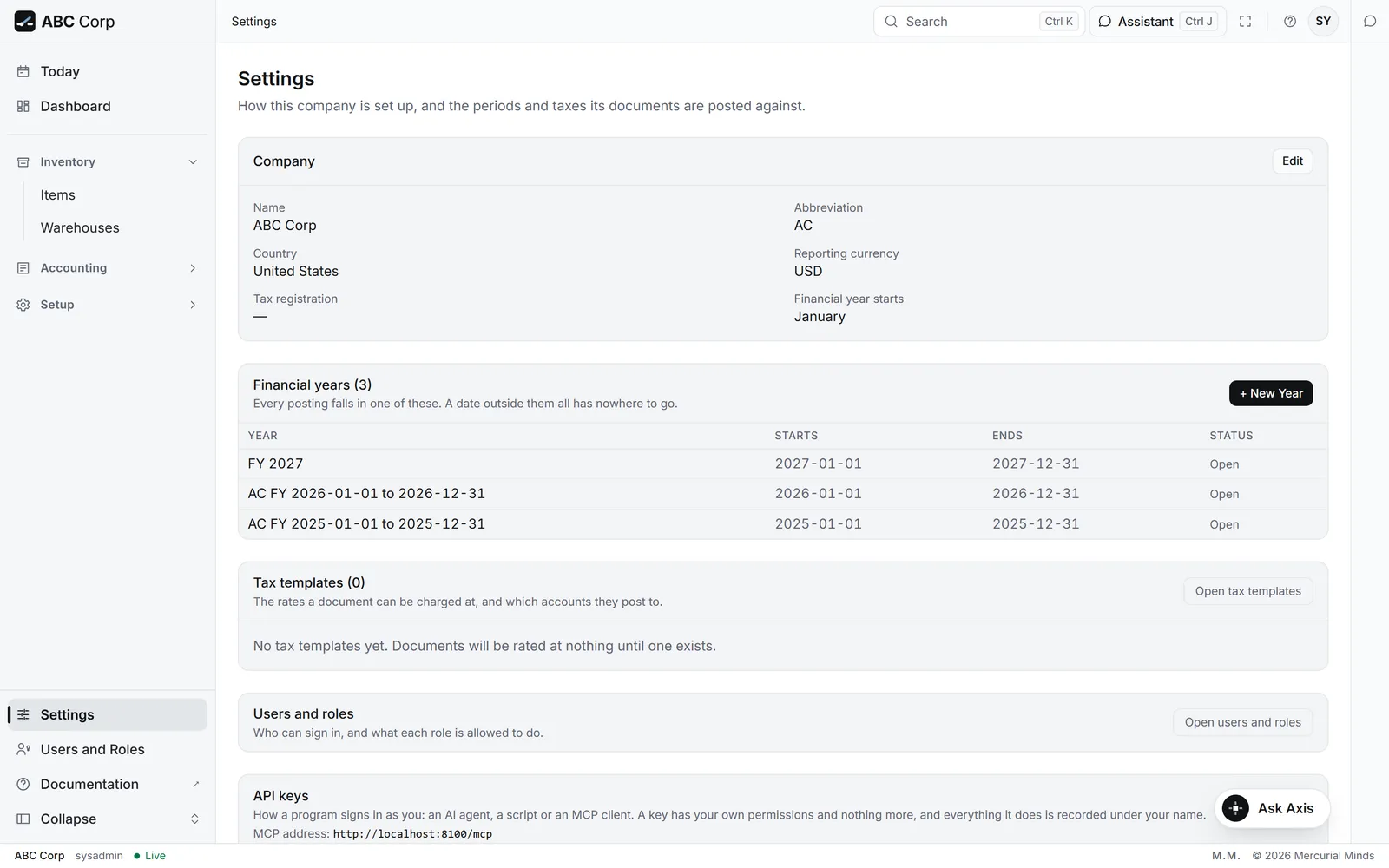
Task: Select AC FY 2025-01-01 to 2025-12-31 row
Action: tap(783, 524)
